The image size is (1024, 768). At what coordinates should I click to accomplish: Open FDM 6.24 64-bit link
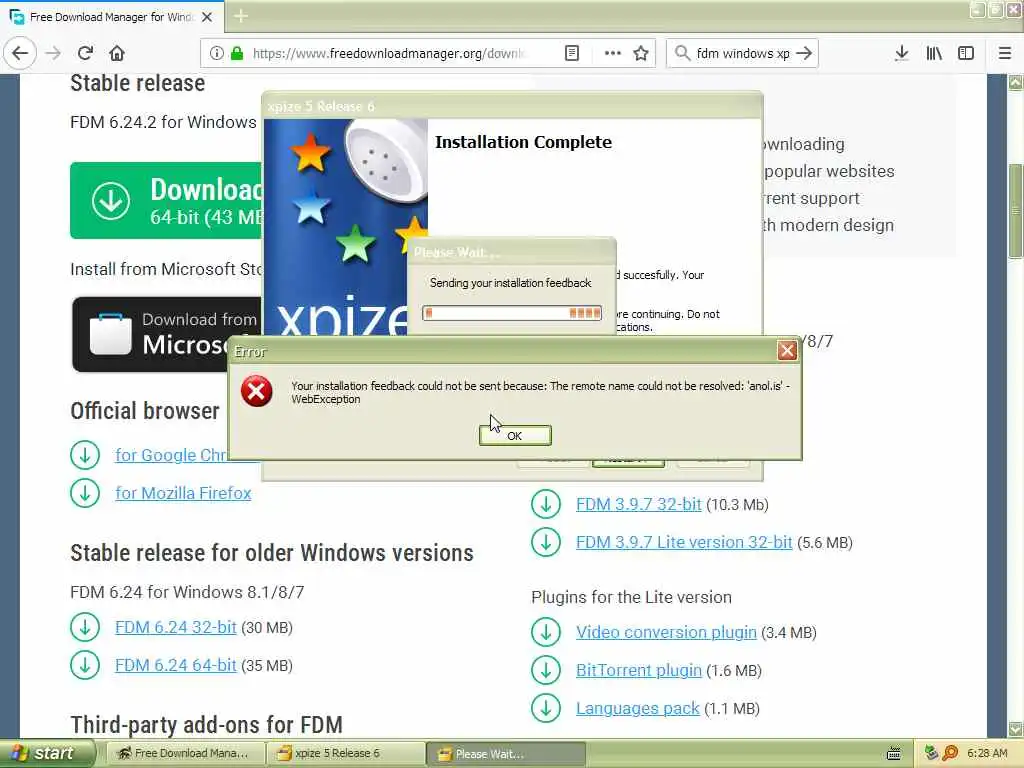[x=176, y=665]
